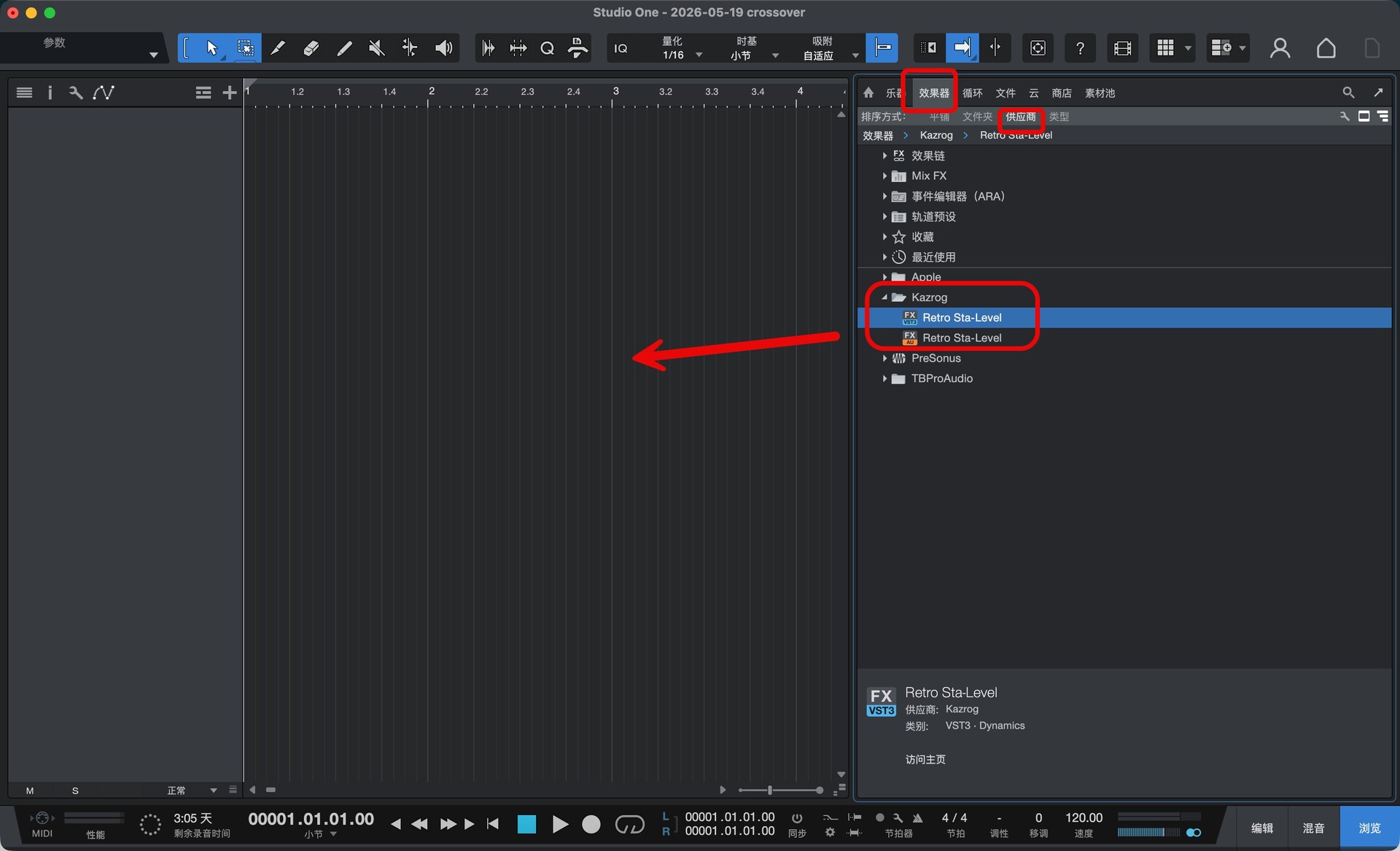1400x851 pixels.
Task: Expand the PreSonus folder
Action: (884, 358)
